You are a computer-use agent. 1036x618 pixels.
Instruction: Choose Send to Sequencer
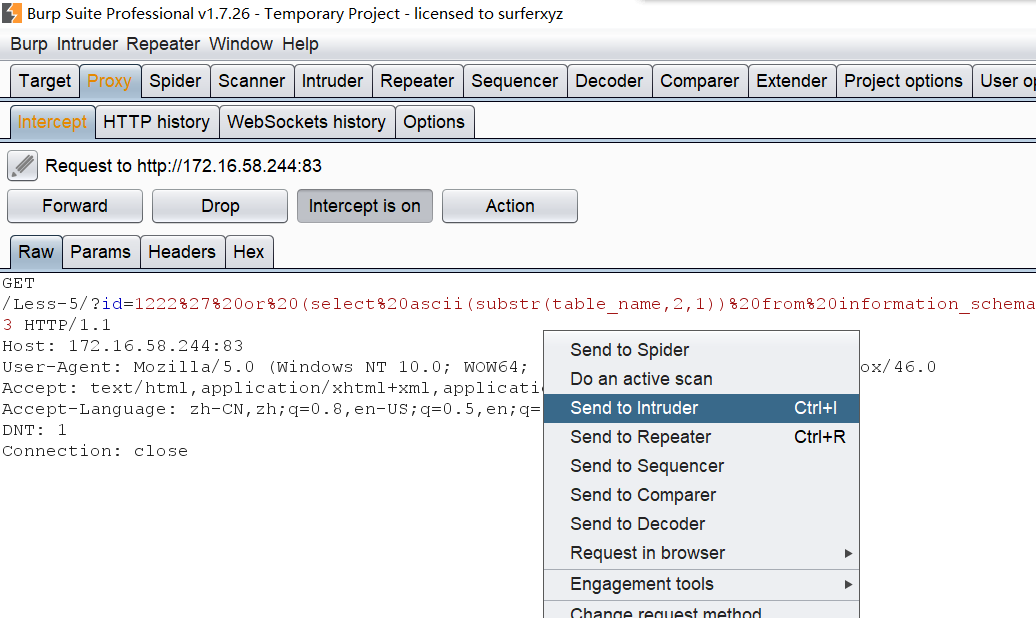coord(701,467)
